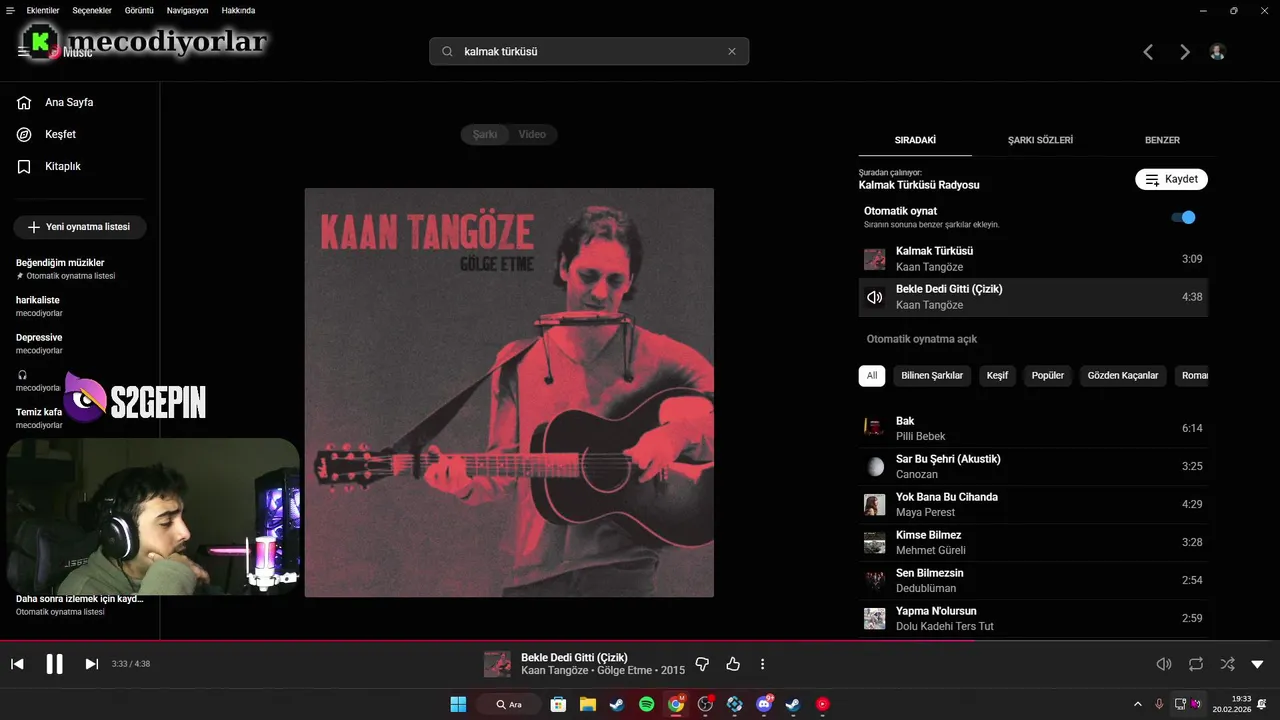Open the Depressive playlist
Screen dimensions: 1280x720
coord(80,343)
